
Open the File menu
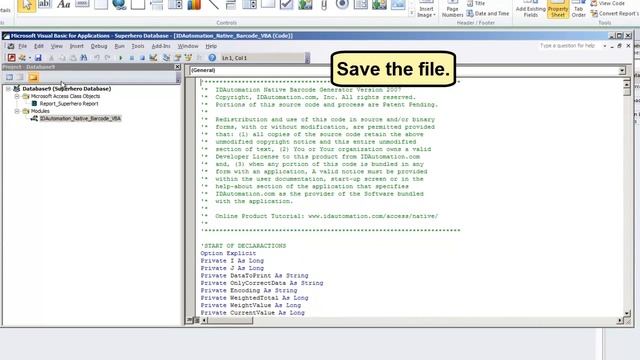click(x=22, y=46)
